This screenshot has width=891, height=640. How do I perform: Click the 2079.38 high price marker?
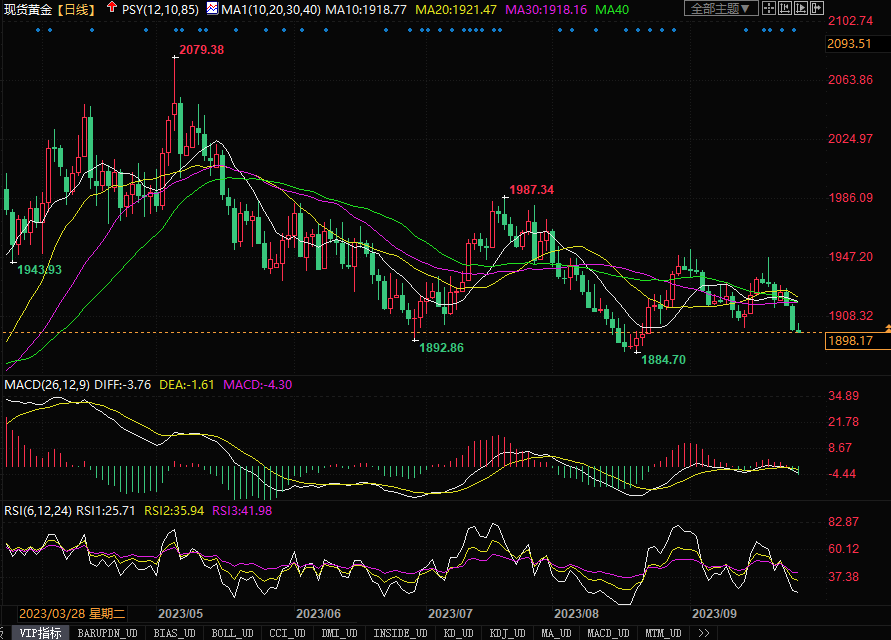tap(201, 50)
